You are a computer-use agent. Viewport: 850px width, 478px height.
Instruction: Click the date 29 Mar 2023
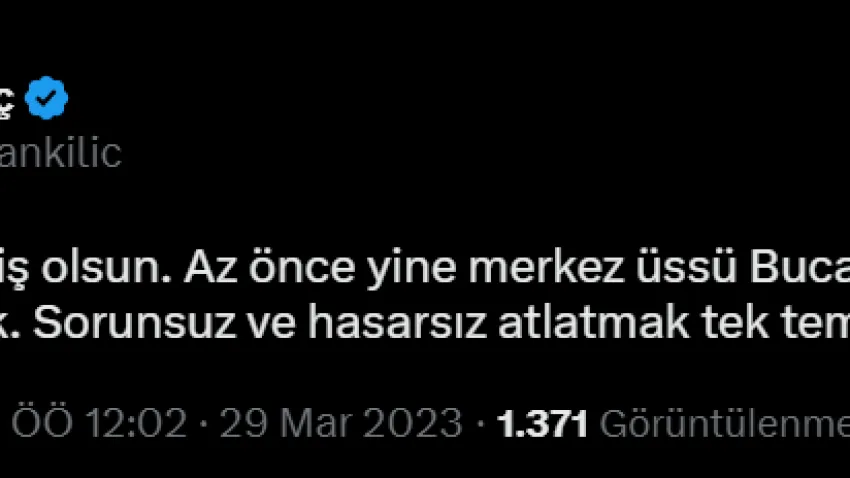coord(341,423)
